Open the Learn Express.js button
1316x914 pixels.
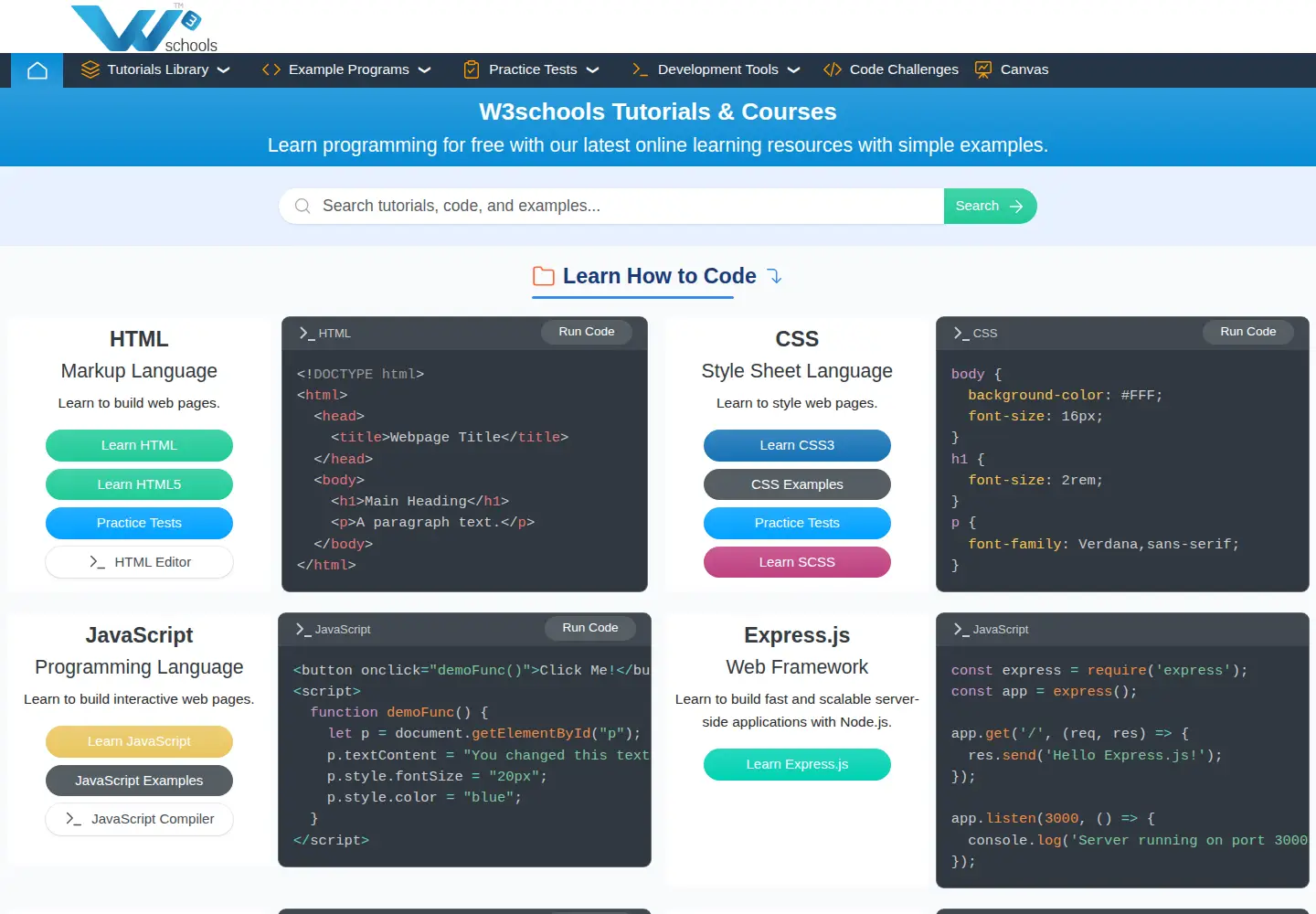click(x=797, y=764)
